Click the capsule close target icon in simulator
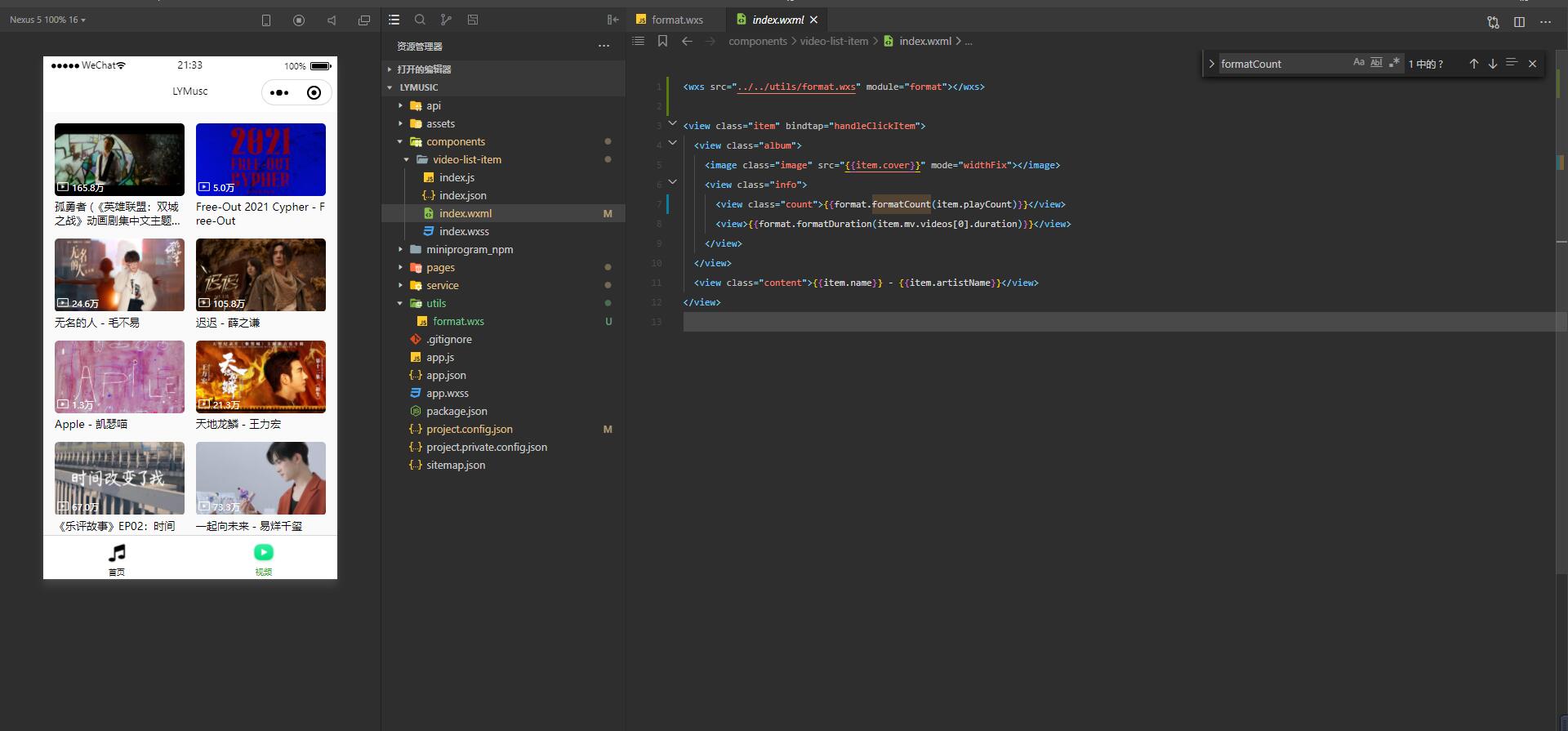This screenshot has height=731, width=1568. [x=314, y=92]
